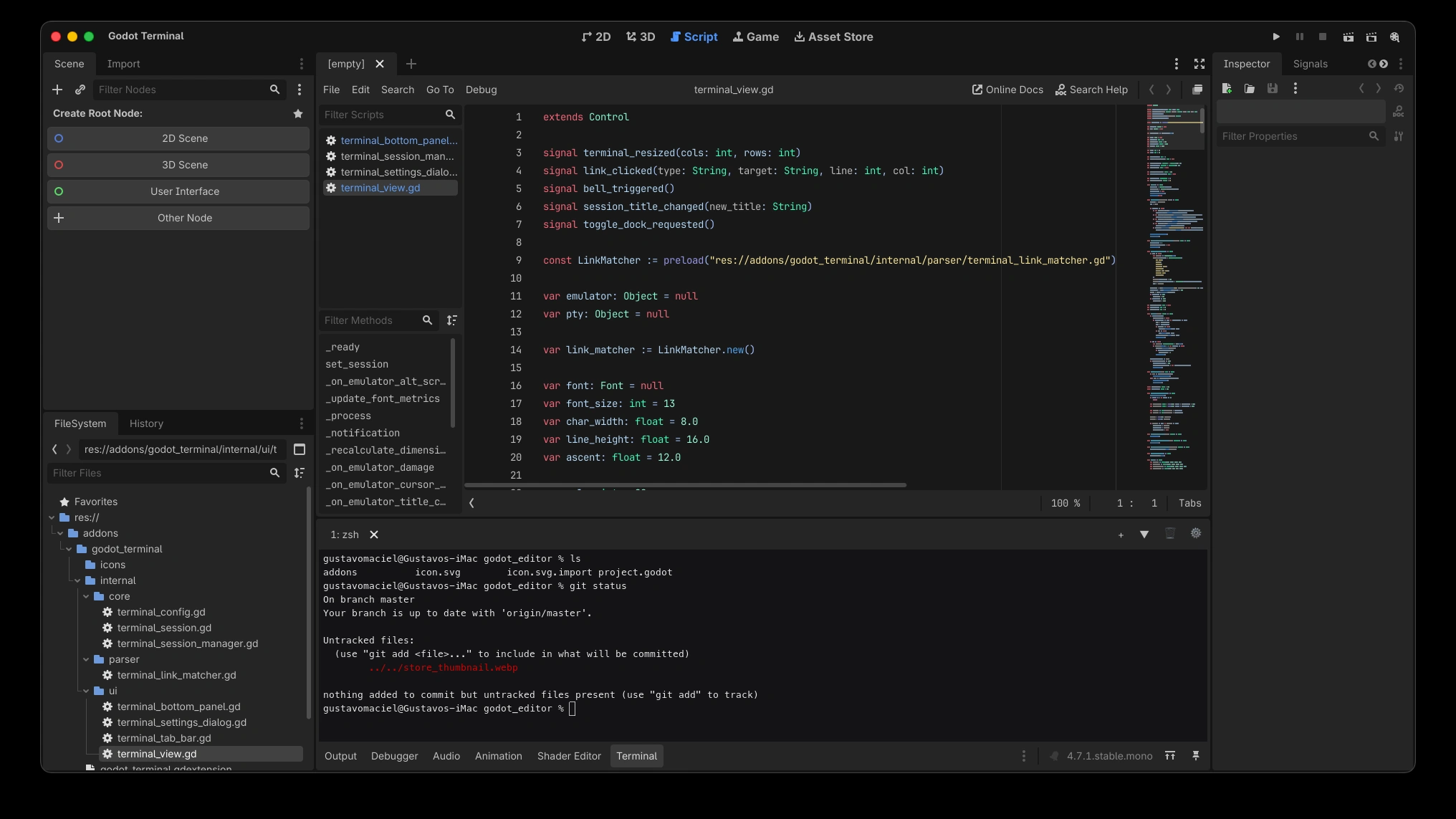
Task: Add a new terminal session tab
Action: click(1121, 535)
